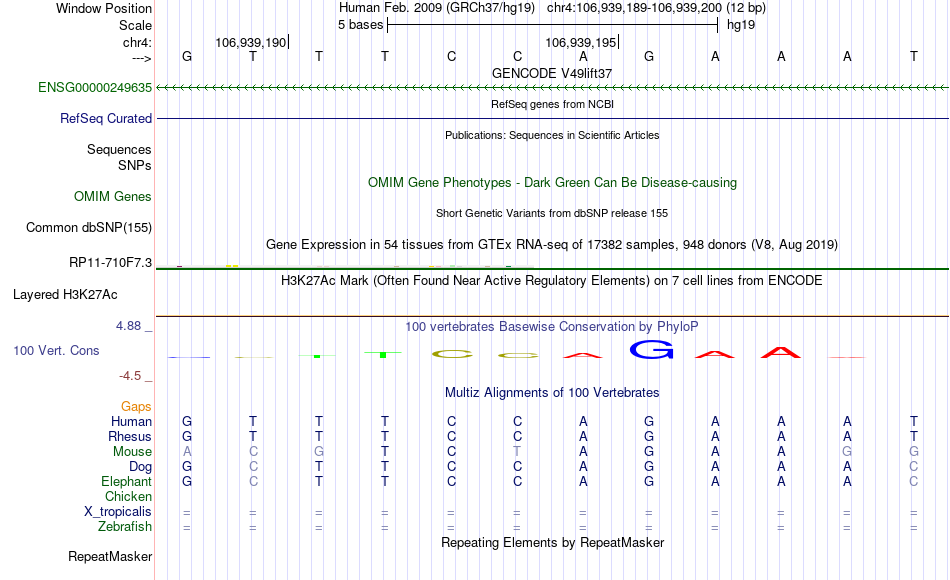Screen dimensions: 950x580
Task: Select the orange Gaps label
Action: [136, 406]
